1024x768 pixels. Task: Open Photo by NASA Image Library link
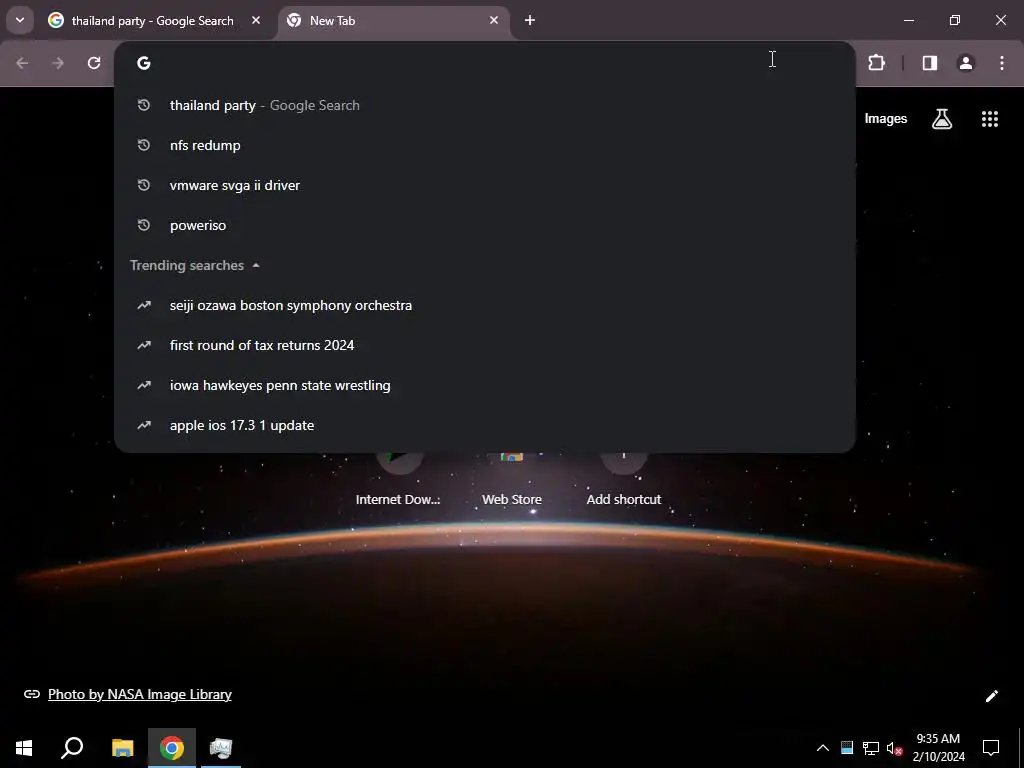[x=140, y=694]
